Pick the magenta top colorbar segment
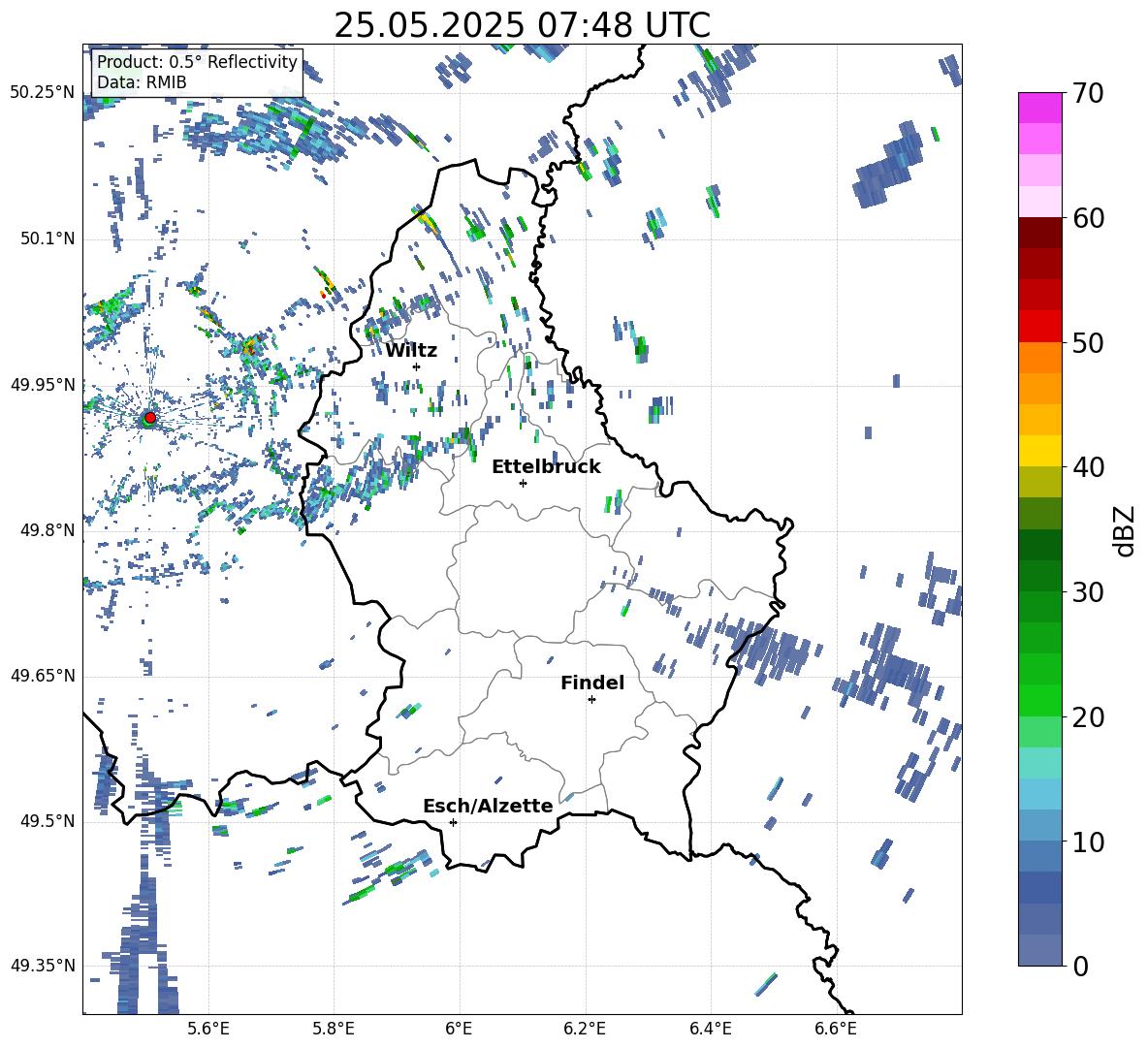This screenshot has height=1048, width=1148. (x=1039, y=108)
